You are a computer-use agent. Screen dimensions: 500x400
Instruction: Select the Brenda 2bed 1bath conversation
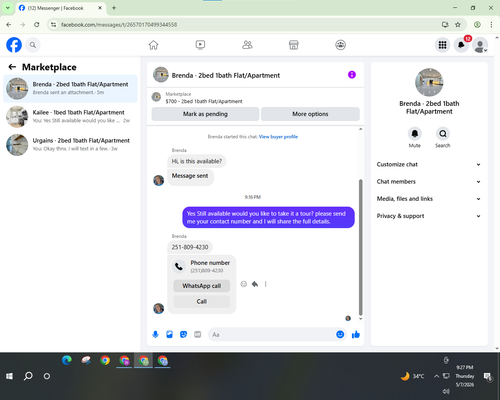70,89
